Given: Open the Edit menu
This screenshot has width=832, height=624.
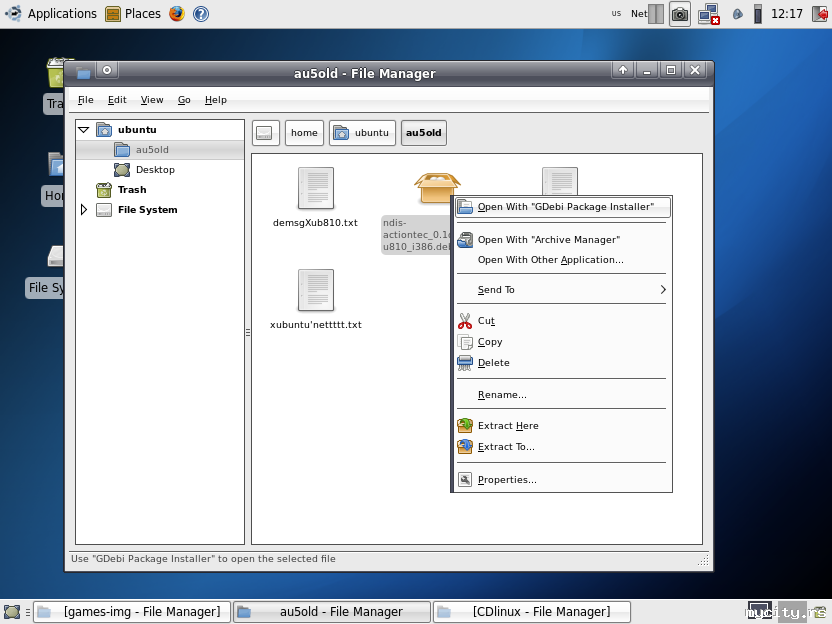Looking at the screenshot, I should point(117,100).
